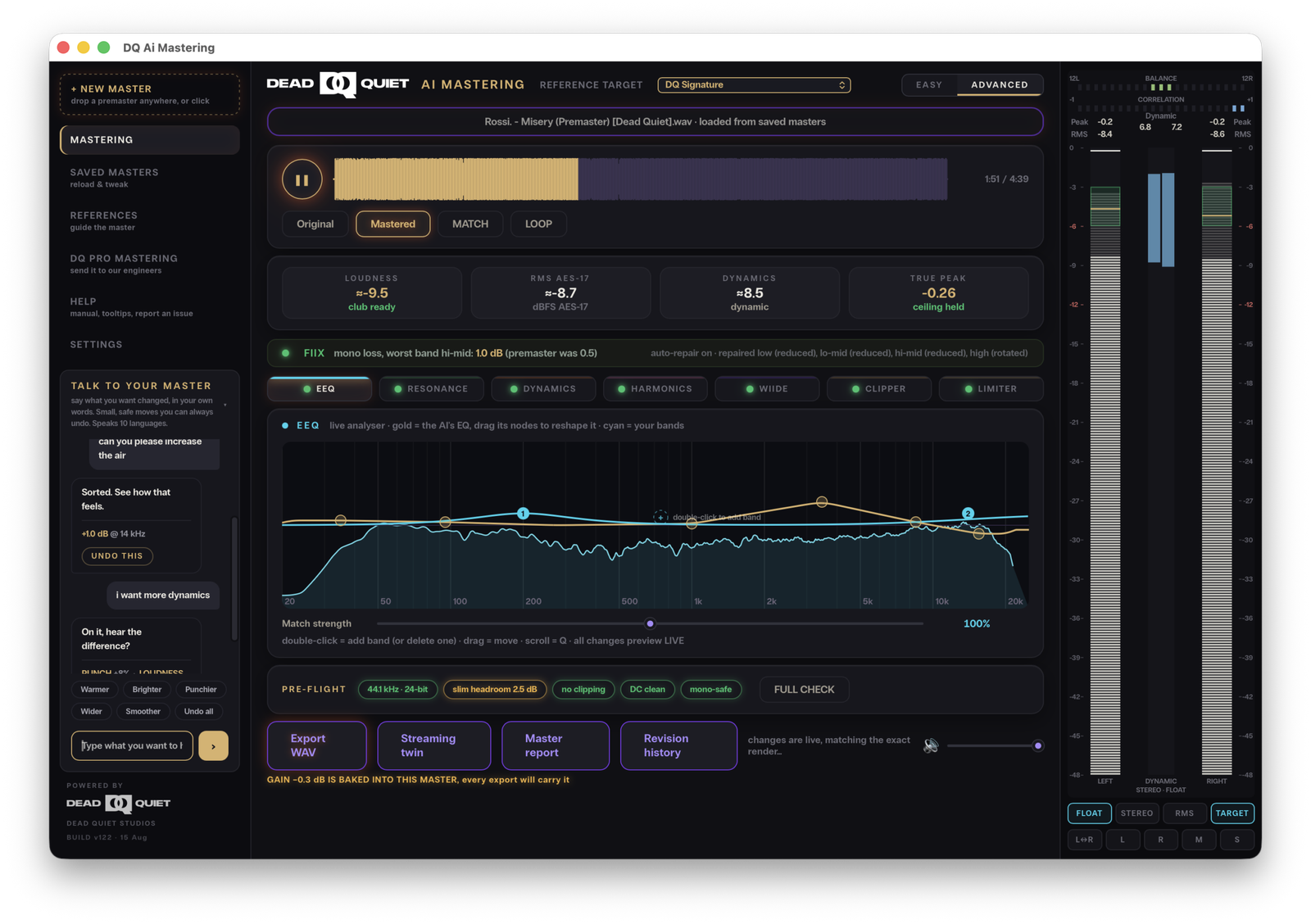Open DQ Pro Mastering in the sidebar

(150, 264)
